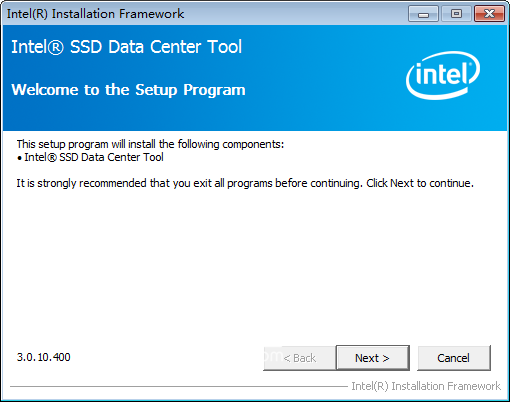Minimize the Installation Framework window
Image resolution: width=510 pixels, height=402 pixels.
[423, 14]
